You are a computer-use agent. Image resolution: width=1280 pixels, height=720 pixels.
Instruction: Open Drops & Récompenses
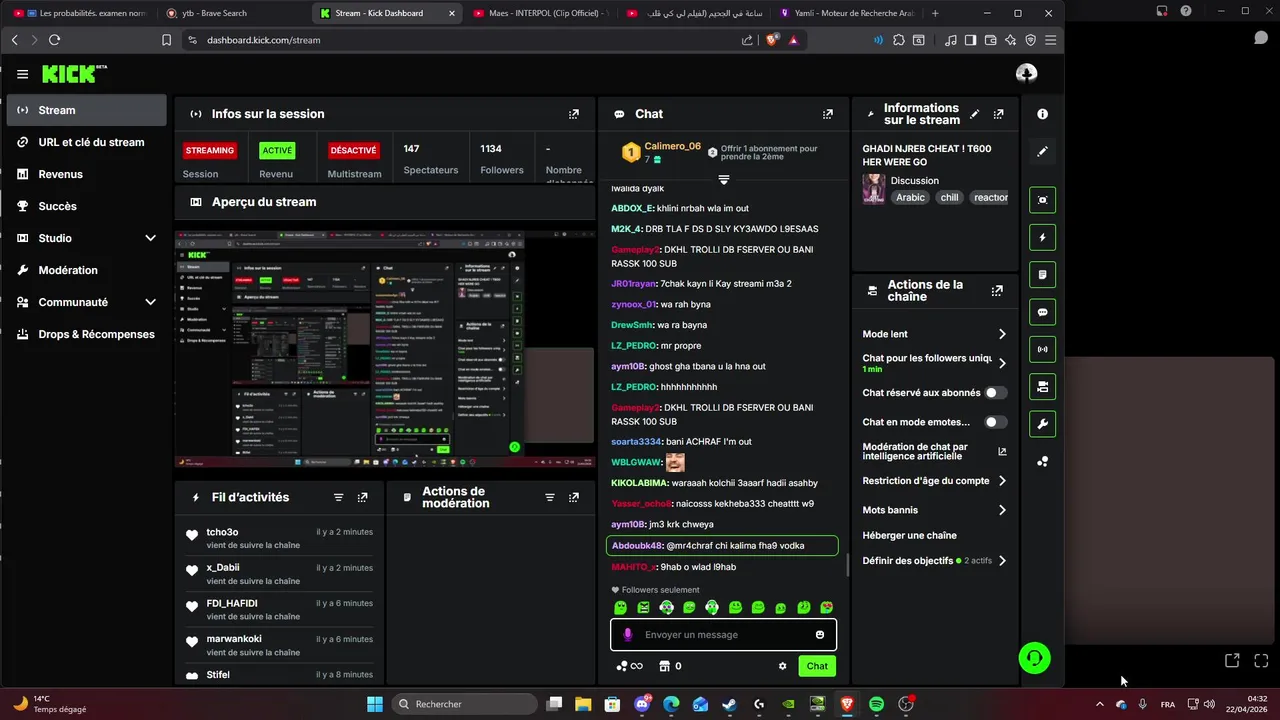point(86,334)
